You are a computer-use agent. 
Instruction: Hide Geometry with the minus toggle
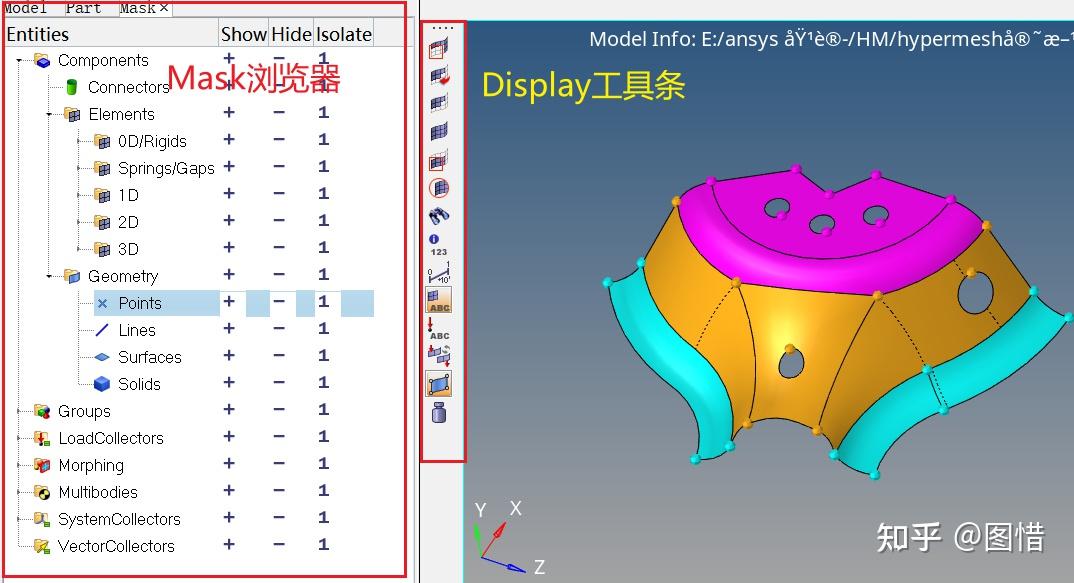(279, 275)
